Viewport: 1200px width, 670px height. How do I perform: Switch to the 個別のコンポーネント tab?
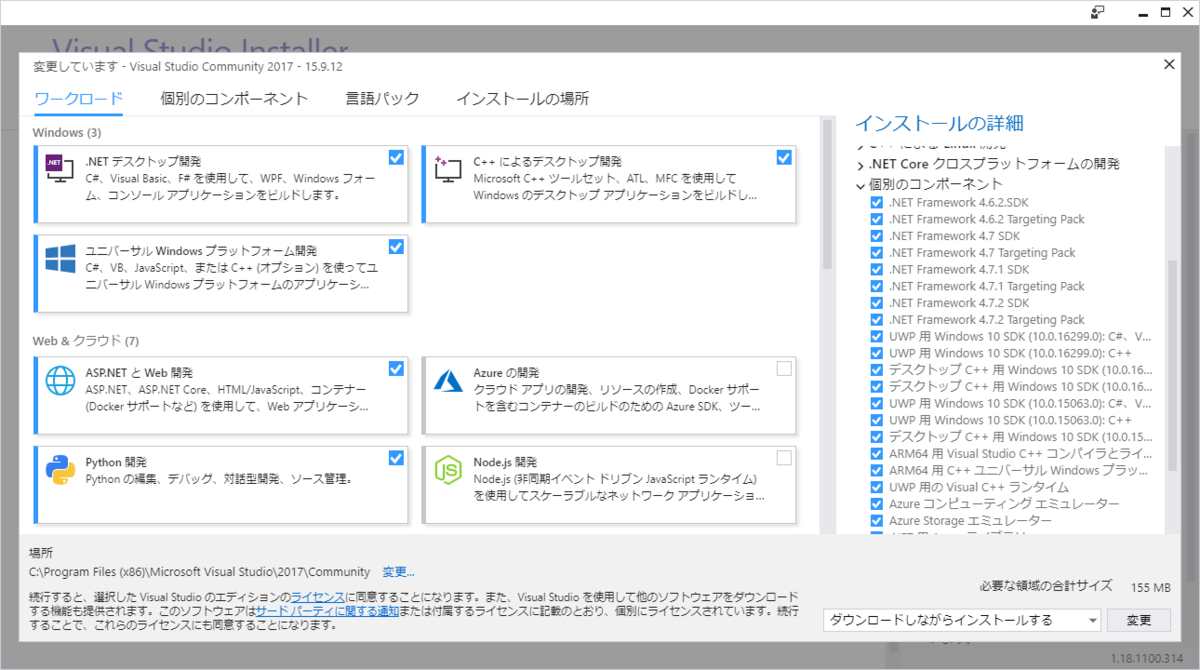[x=234, y=98]
